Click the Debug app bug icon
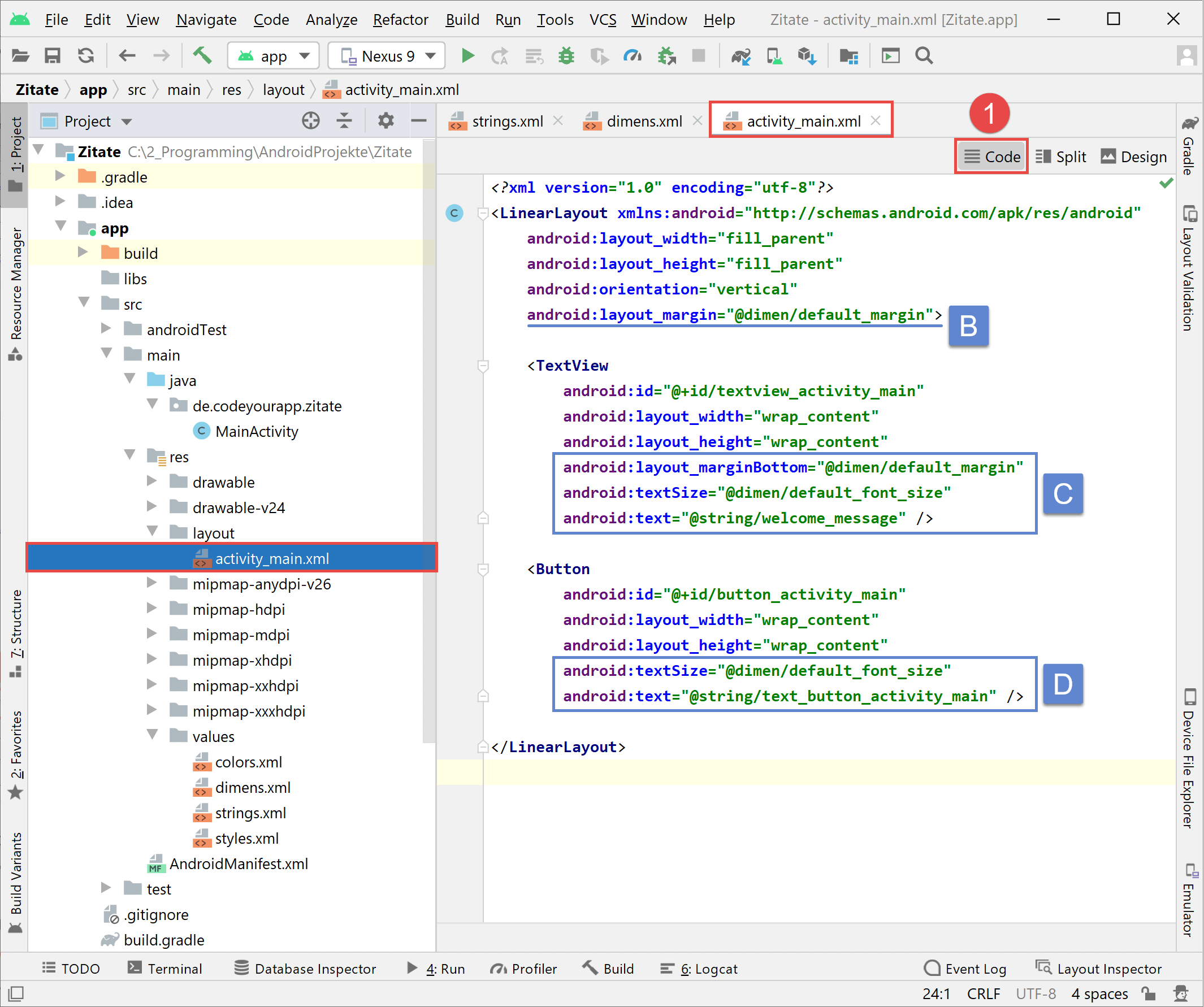This screenshot has height=1007, width=1204. click(566, 56)
